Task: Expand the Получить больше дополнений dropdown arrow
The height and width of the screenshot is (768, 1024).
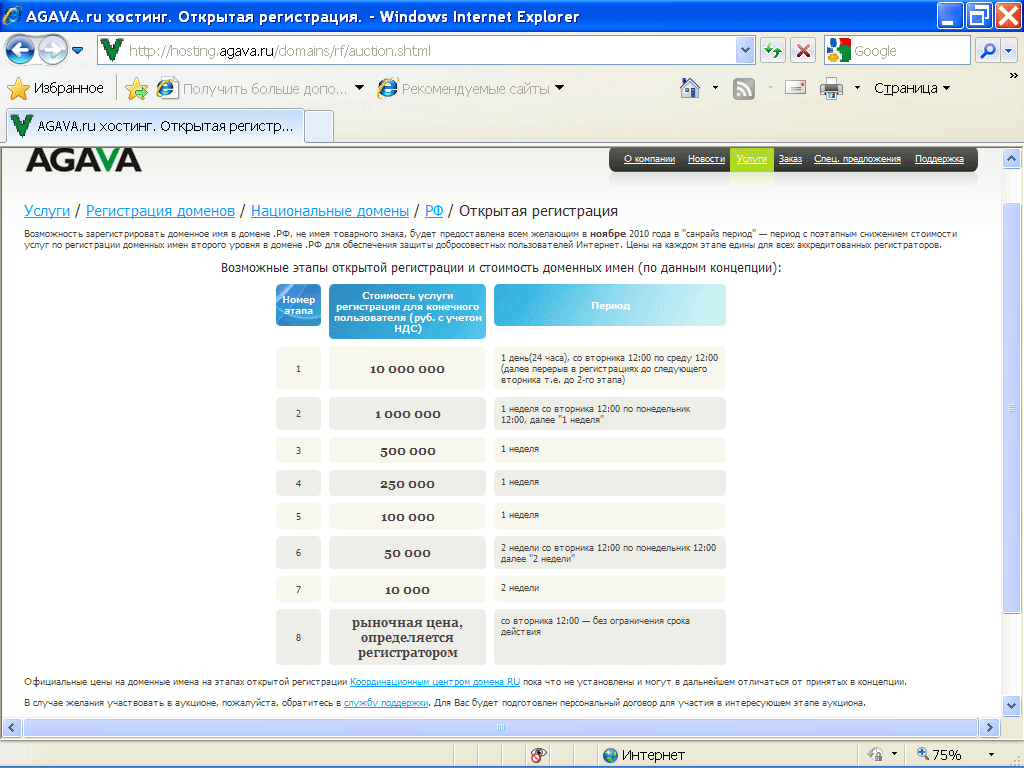Action: point(359,88)
